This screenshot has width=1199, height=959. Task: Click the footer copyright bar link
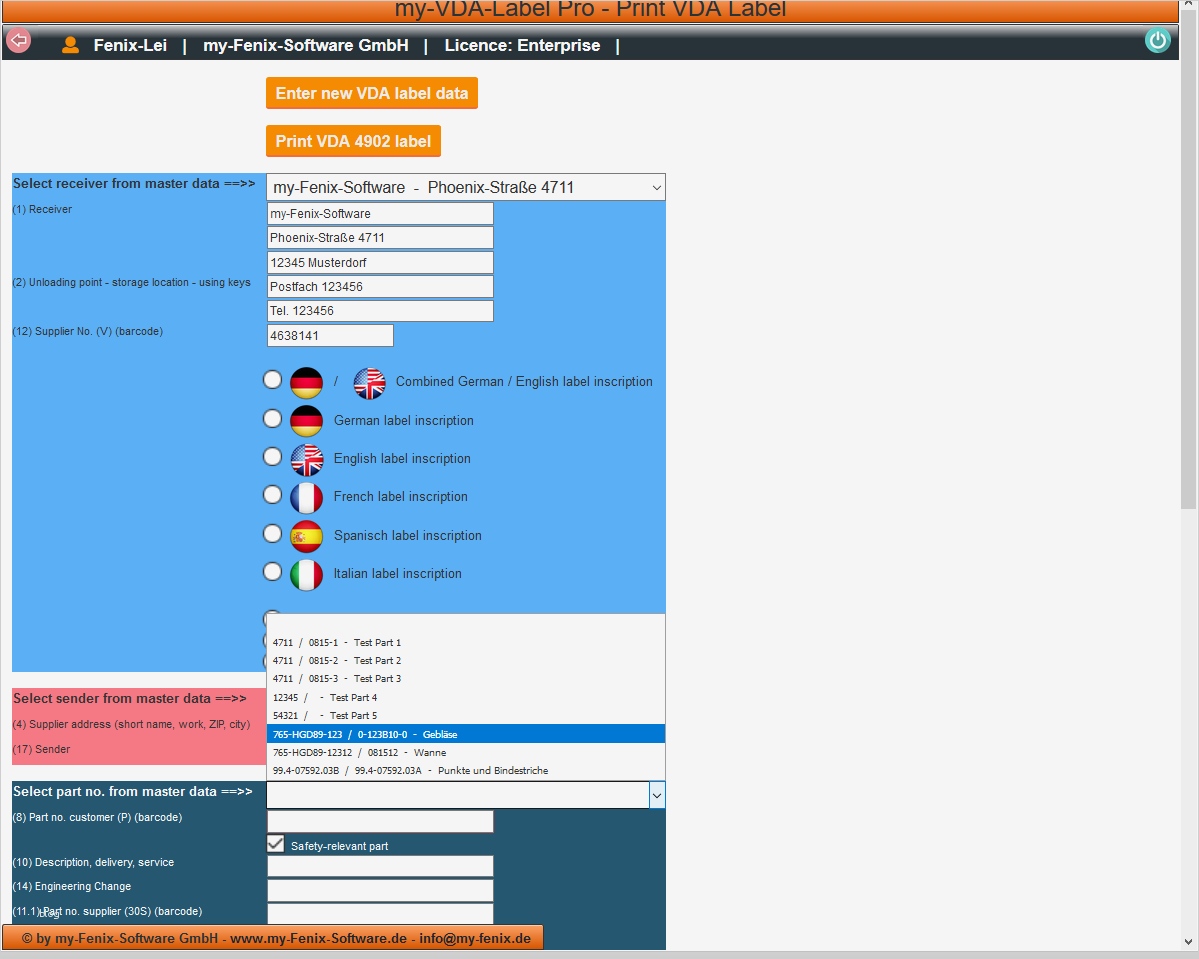click(x=273, y=938)
